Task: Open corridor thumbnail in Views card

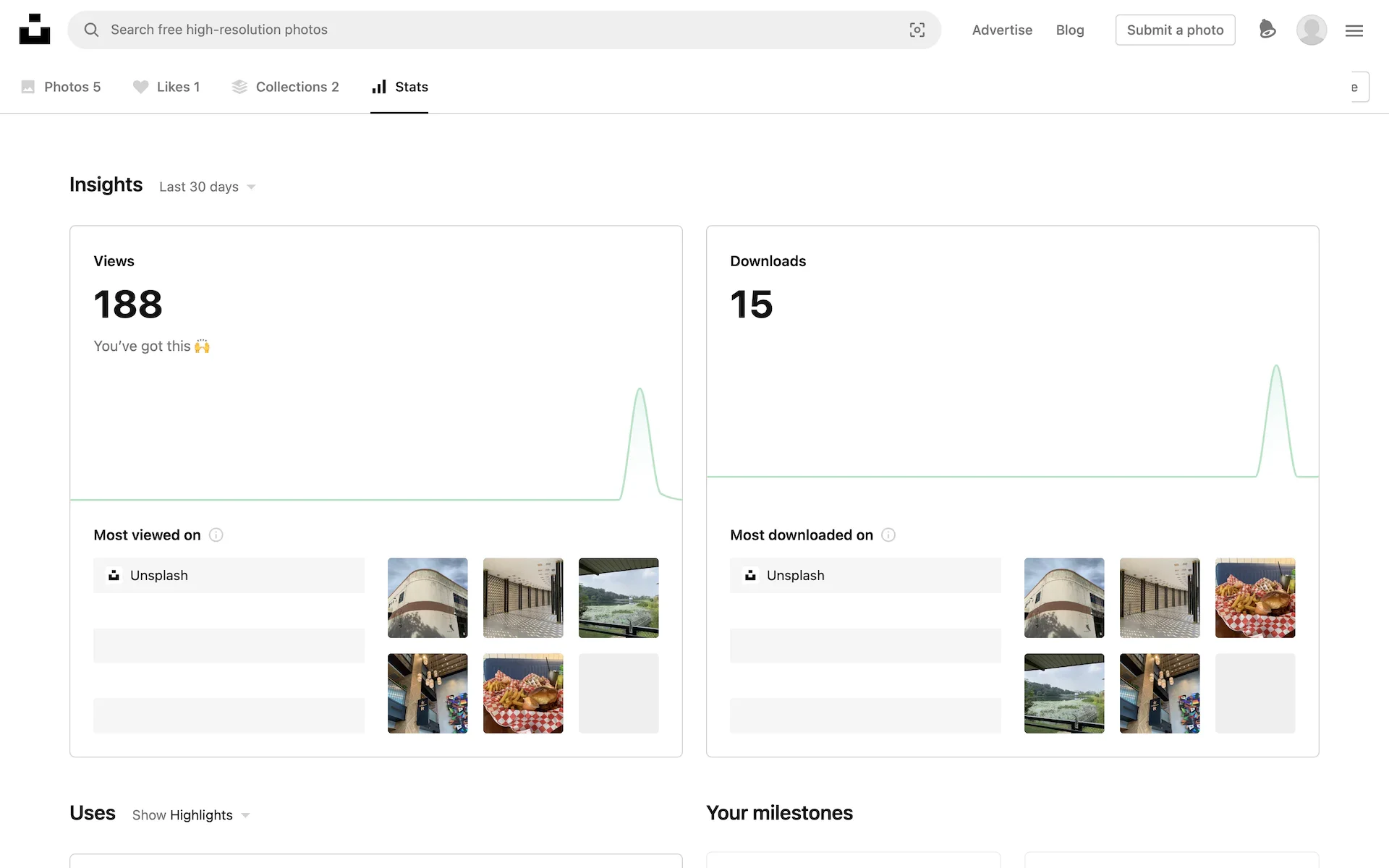Action: click(x=523, y=597)
